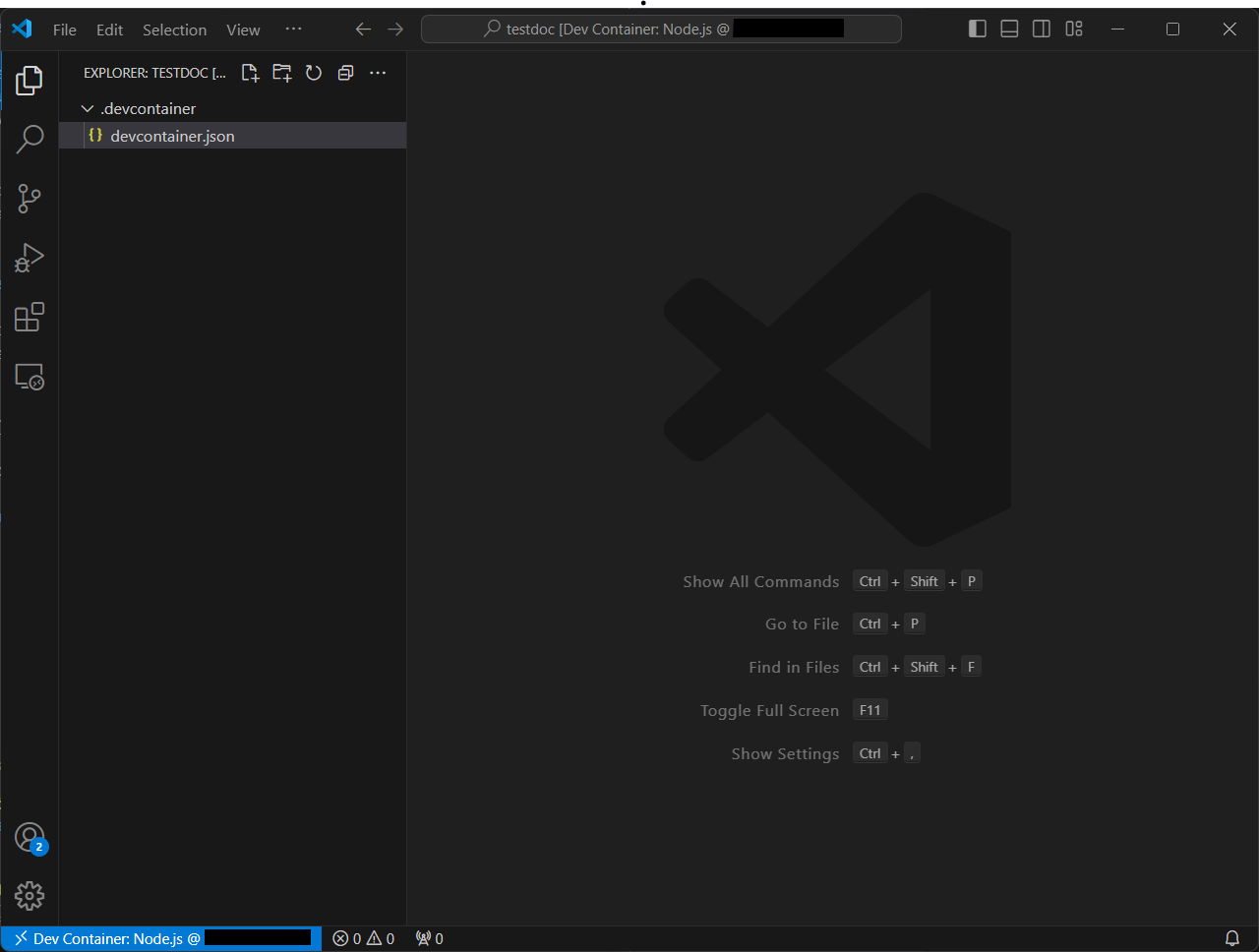Toggle the primary side bar
The image size is (1259, 952).
978,29
